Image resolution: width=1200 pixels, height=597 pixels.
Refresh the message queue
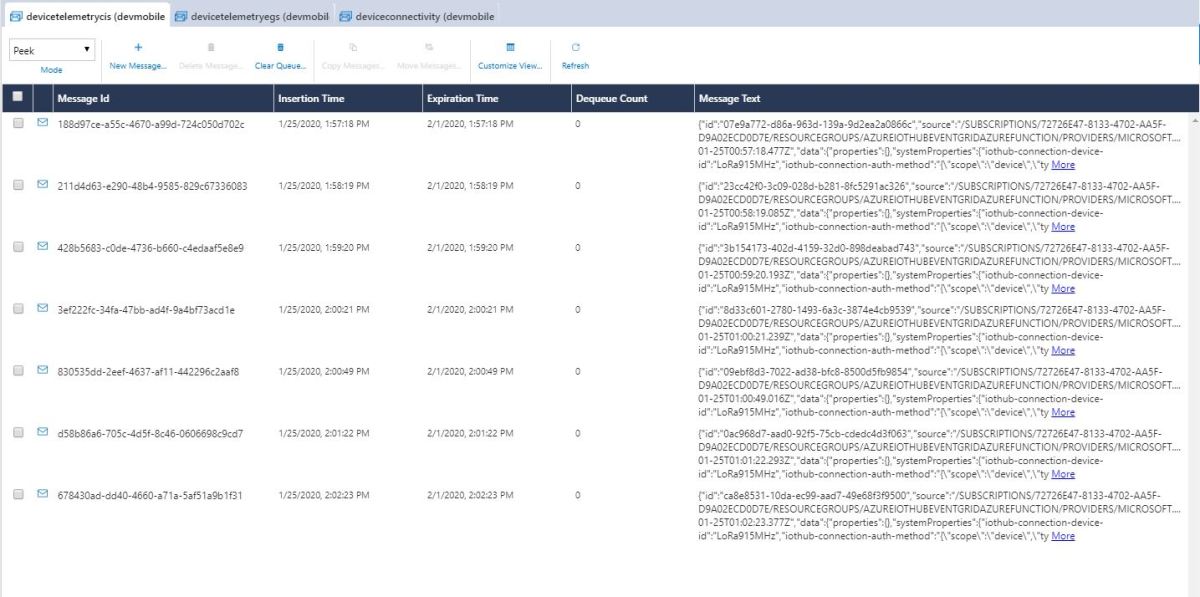577,47
